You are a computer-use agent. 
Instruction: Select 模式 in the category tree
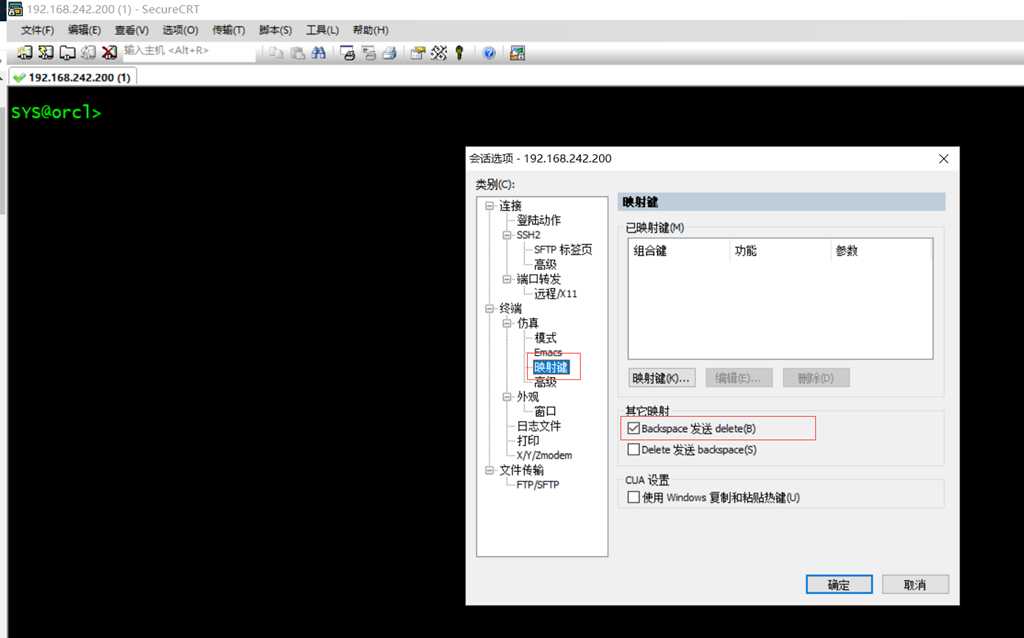click(x=545, y=338)
